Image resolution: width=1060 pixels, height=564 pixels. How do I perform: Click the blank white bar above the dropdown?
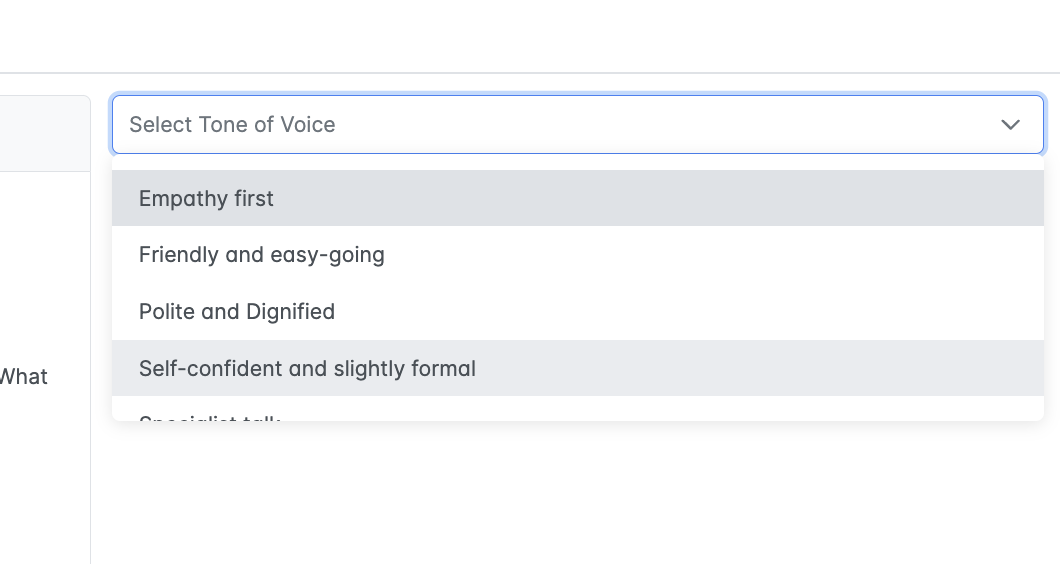point(530,36)
